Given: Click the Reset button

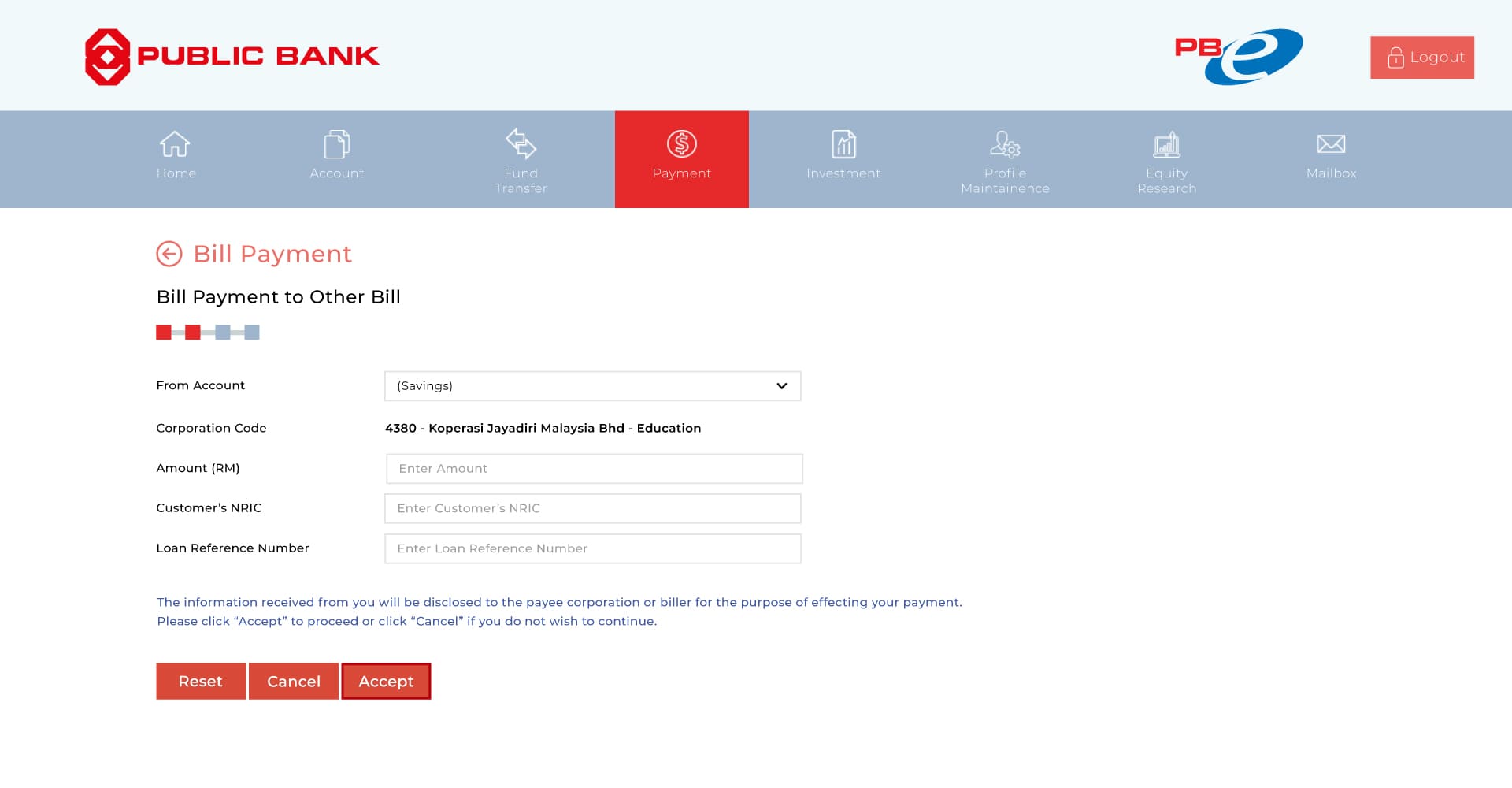Looking at the screenshot, I should pos(201,681).
